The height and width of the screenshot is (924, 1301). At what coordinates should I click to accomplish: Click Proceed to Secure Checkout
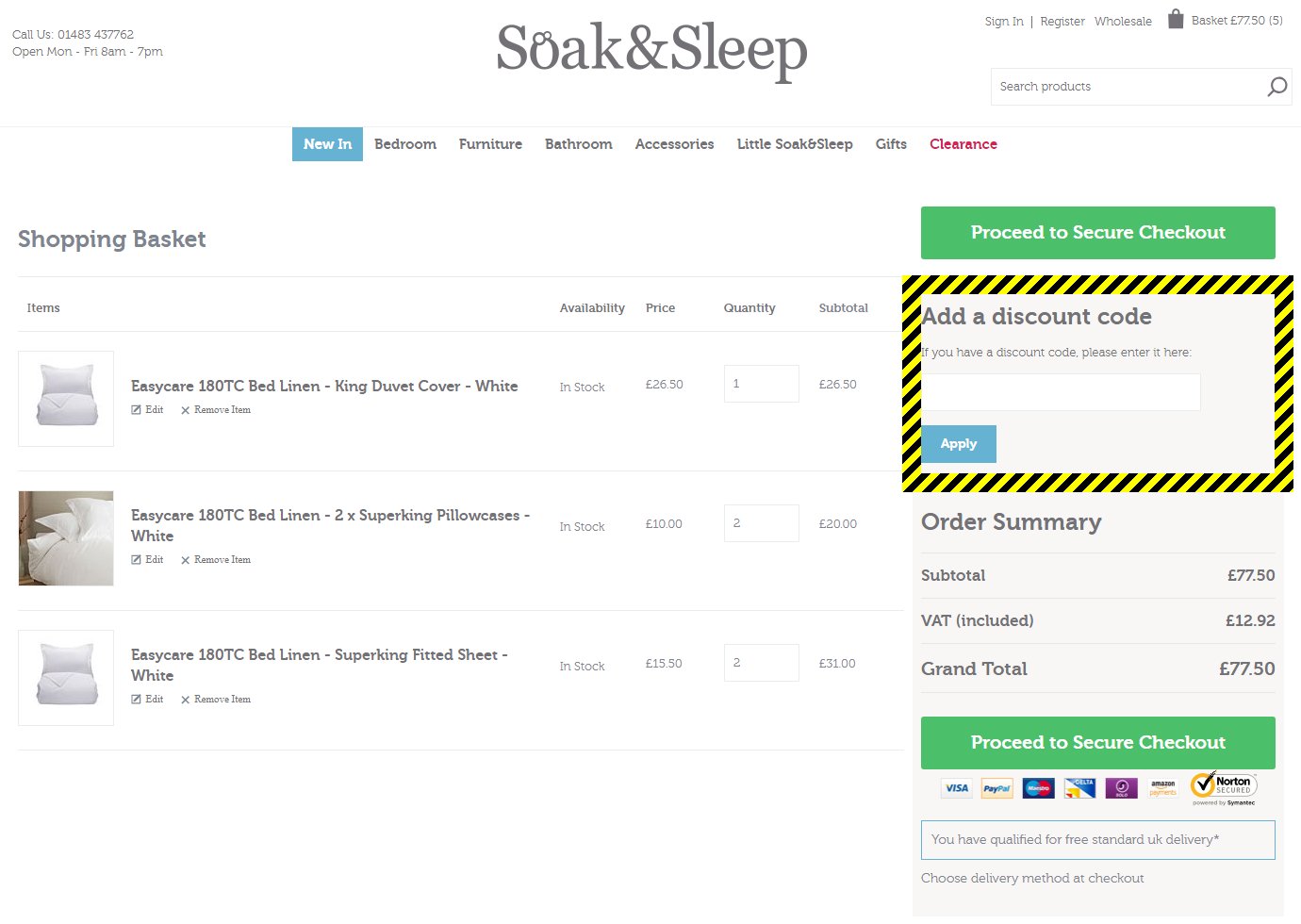click(x=1097, y=232)
